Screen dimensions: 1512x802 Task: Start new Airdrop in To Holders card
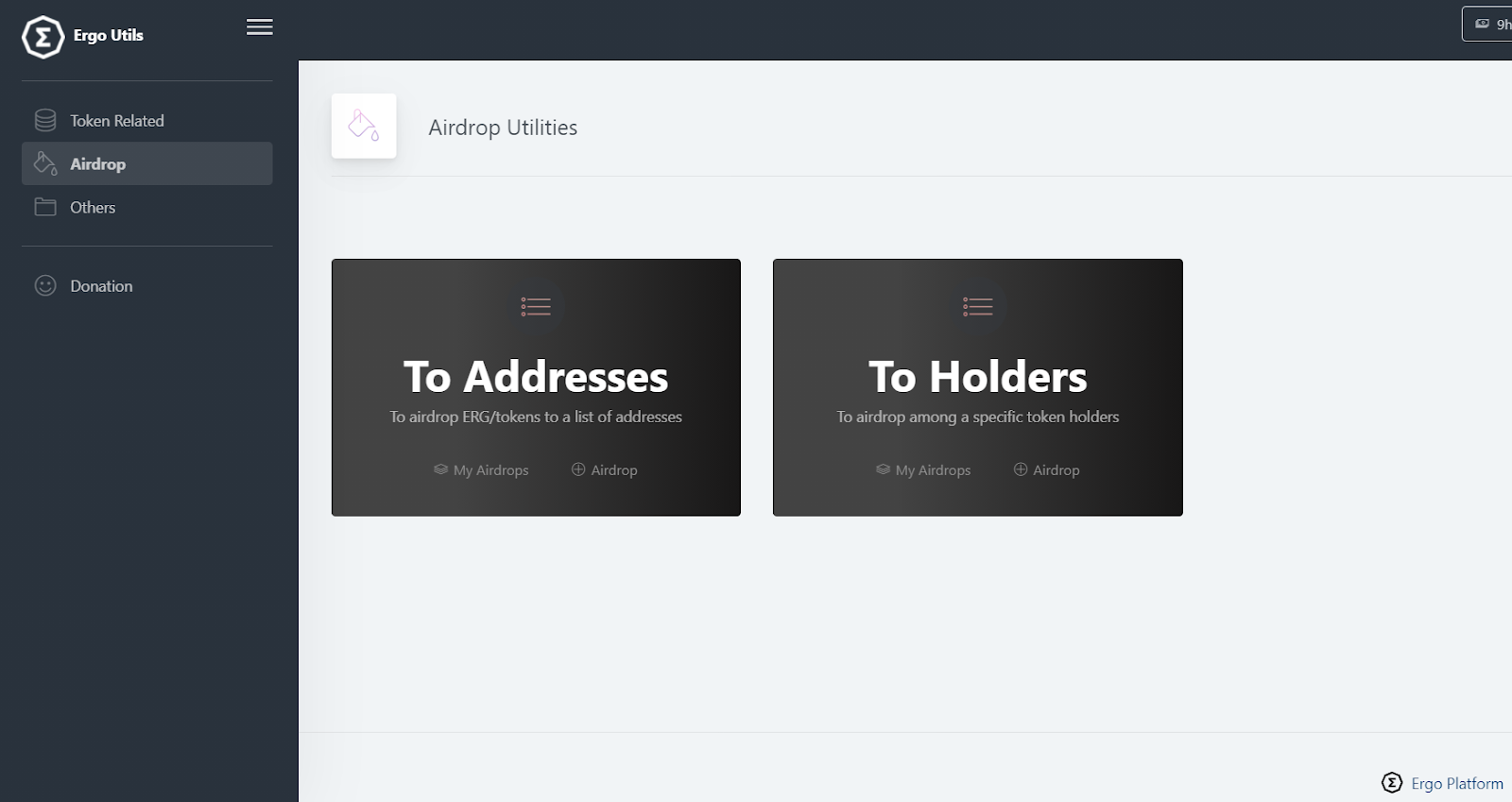[1047, 469]
